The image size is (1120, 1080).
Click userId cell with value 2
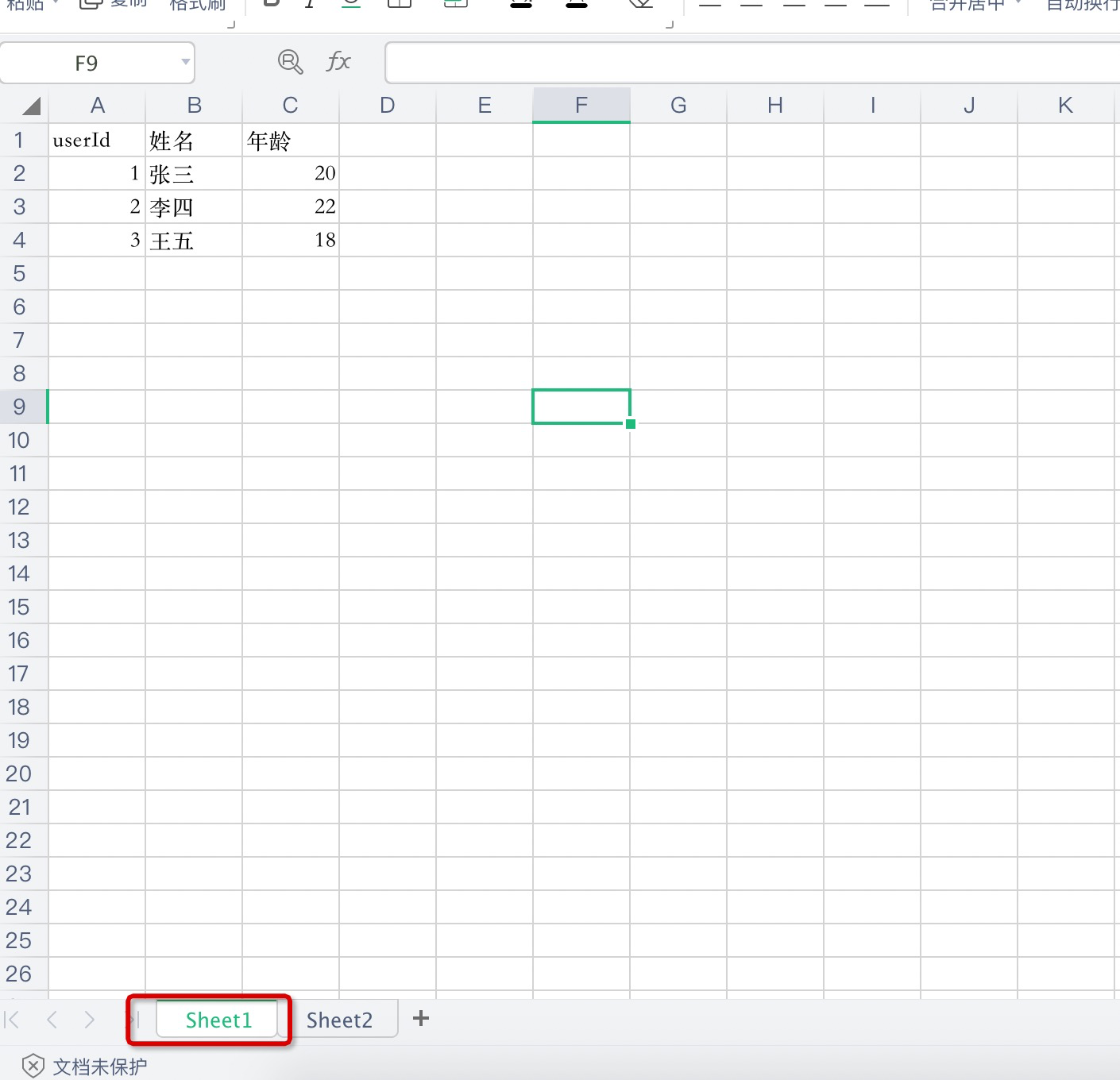[x=97, y=207]
